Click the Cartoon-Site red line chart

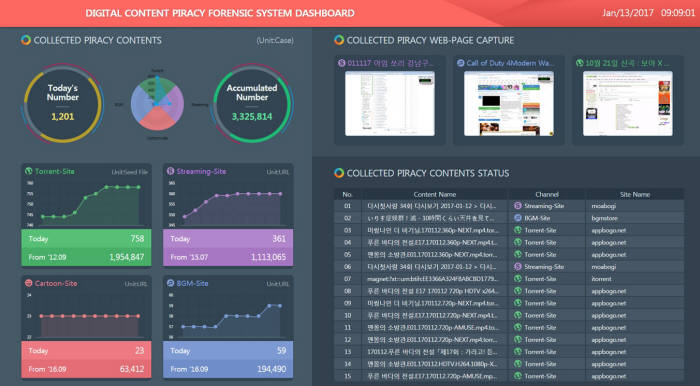(x=86, y=315)
